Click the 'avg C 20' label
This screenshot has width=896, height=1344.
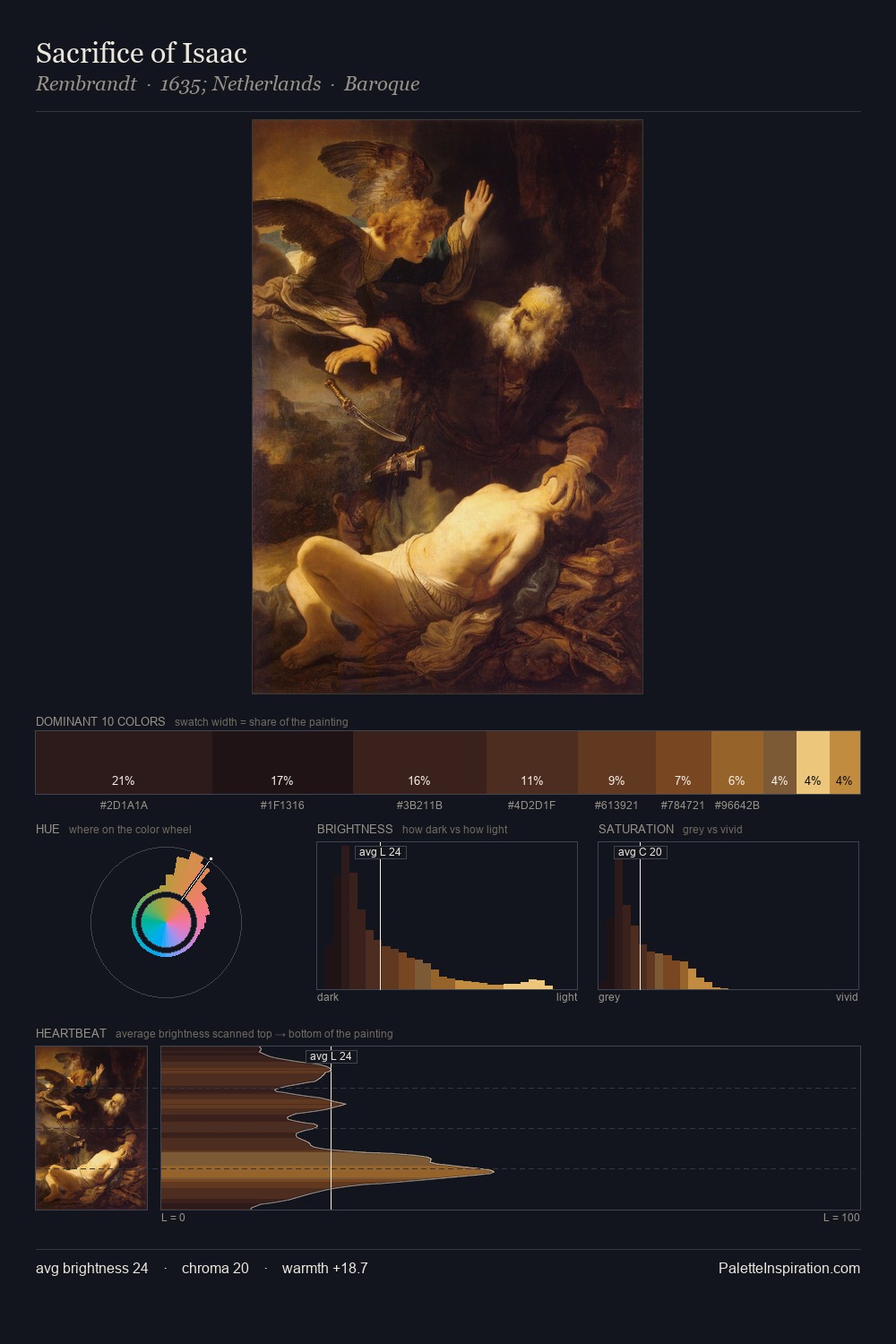[640, 852]
